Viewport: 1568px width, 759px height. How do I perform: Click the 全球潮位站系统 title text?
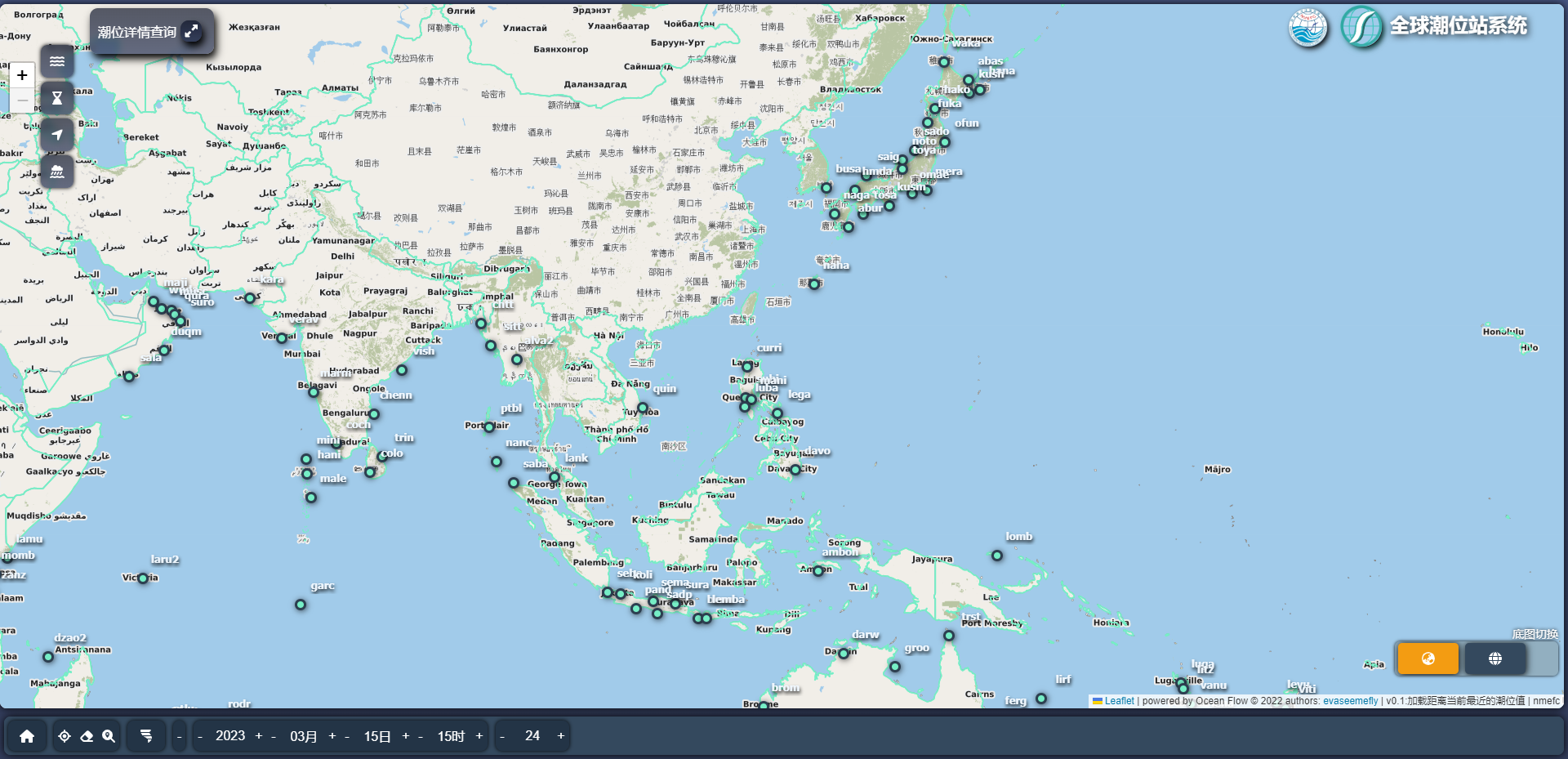[x=1459, y=26]
